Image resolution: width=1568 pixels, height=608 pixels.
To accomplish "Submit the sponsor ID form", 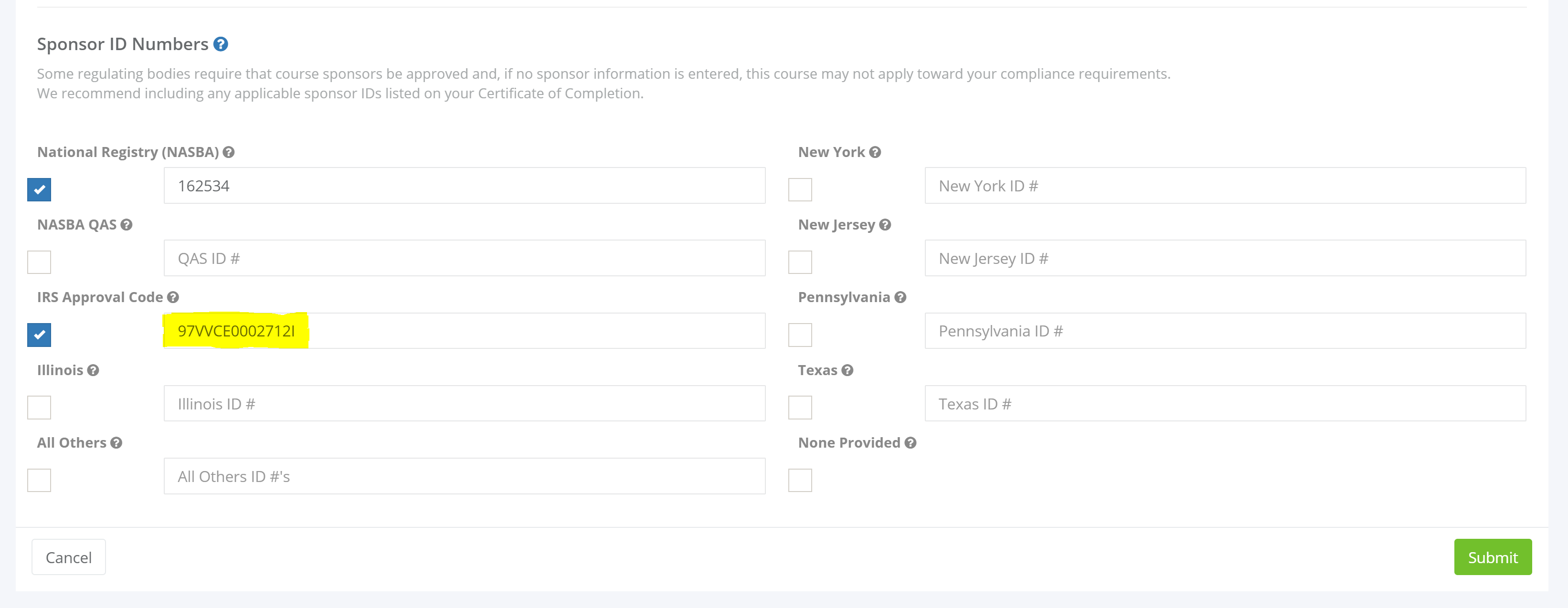I will (x=1493, y=557).
